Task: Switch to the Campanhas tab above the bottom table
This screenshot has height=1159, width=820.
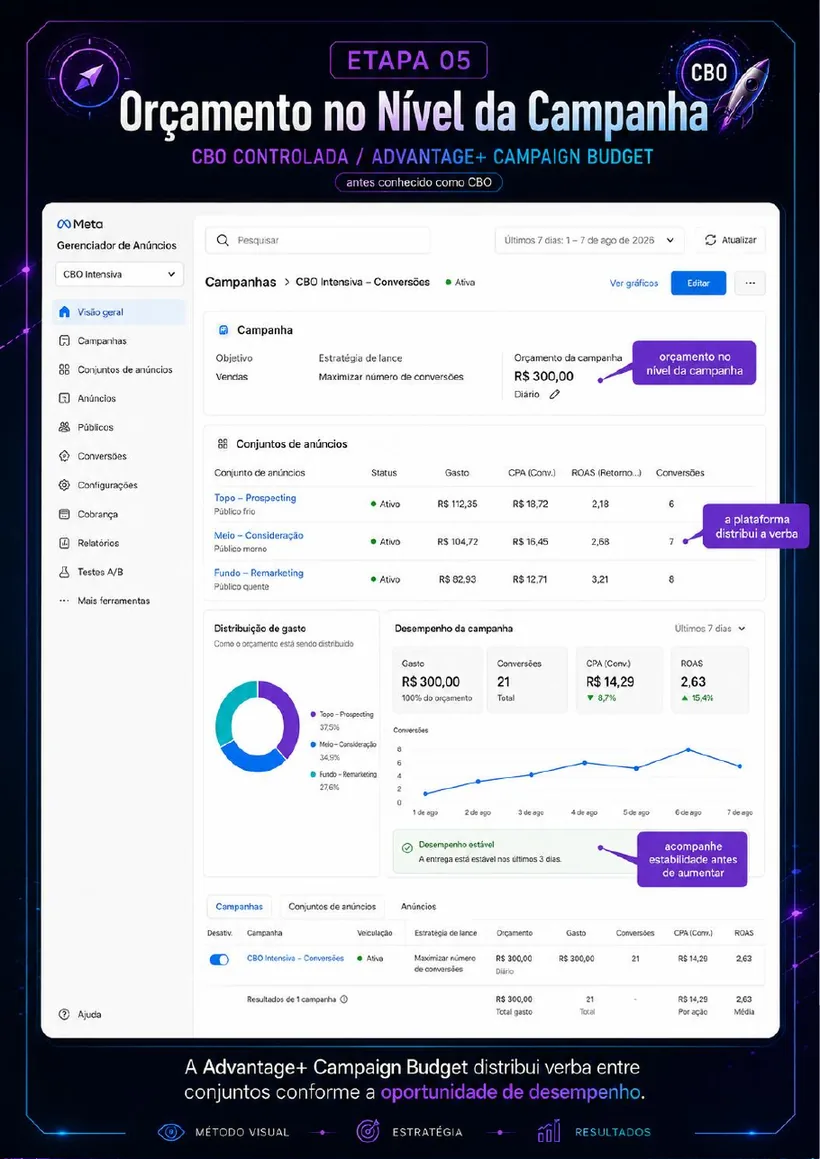Action: click(x=239, y=906)
